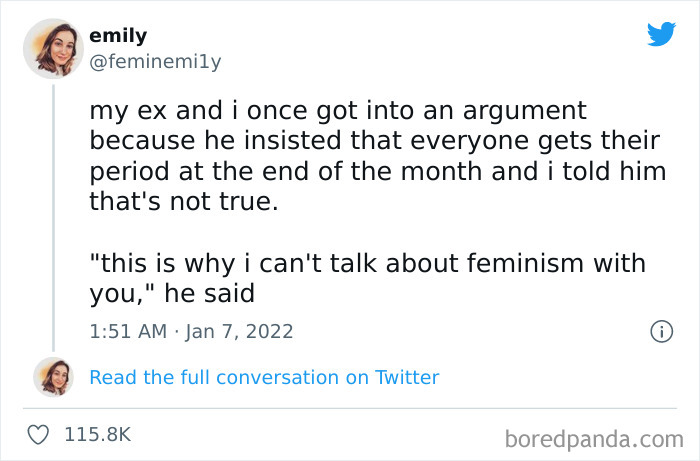Click the "1:51 AM" time in the timestamp

coord(128,331)
